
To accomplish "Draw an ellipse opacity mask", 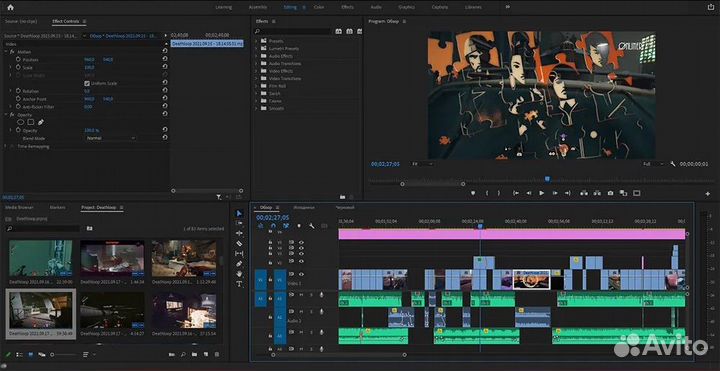I will 21,122.
